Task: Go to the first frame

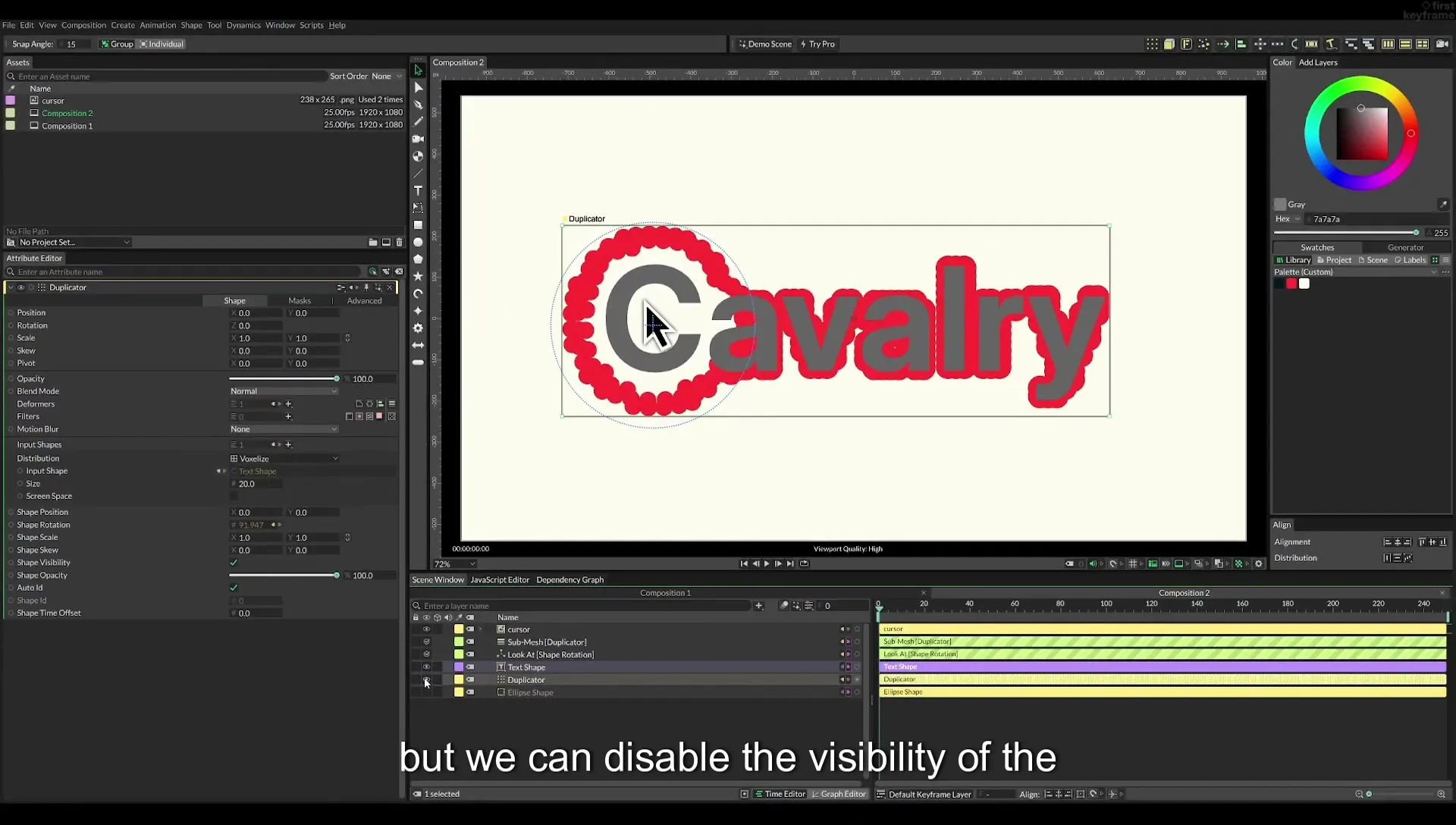Action: coord(744,563)
